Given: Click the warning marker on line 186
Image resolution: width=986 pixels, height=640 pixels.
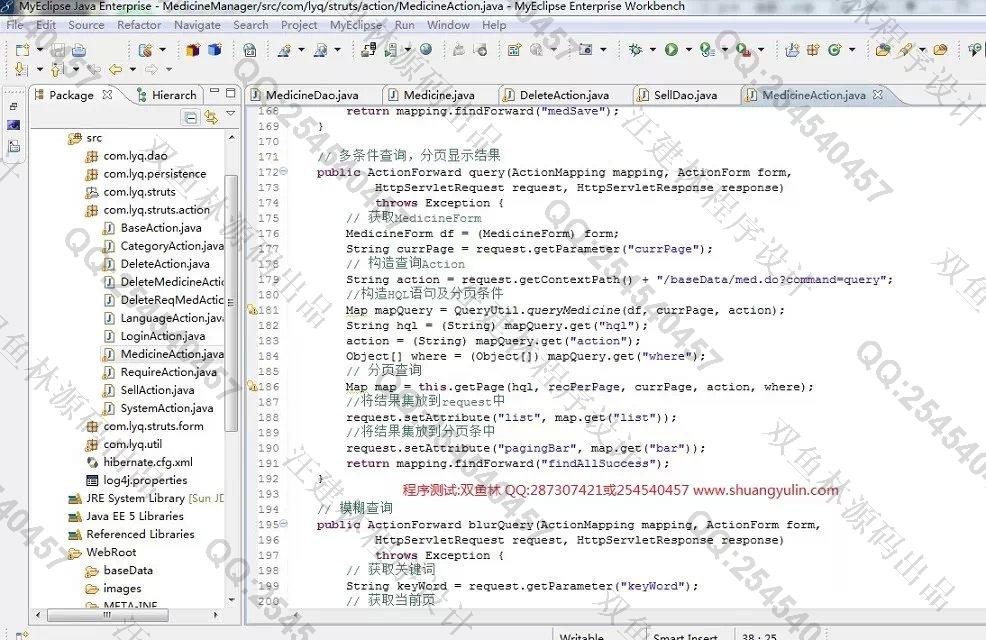Looking at the screenshot, I should pyautogui.click(x=252, y=386).
